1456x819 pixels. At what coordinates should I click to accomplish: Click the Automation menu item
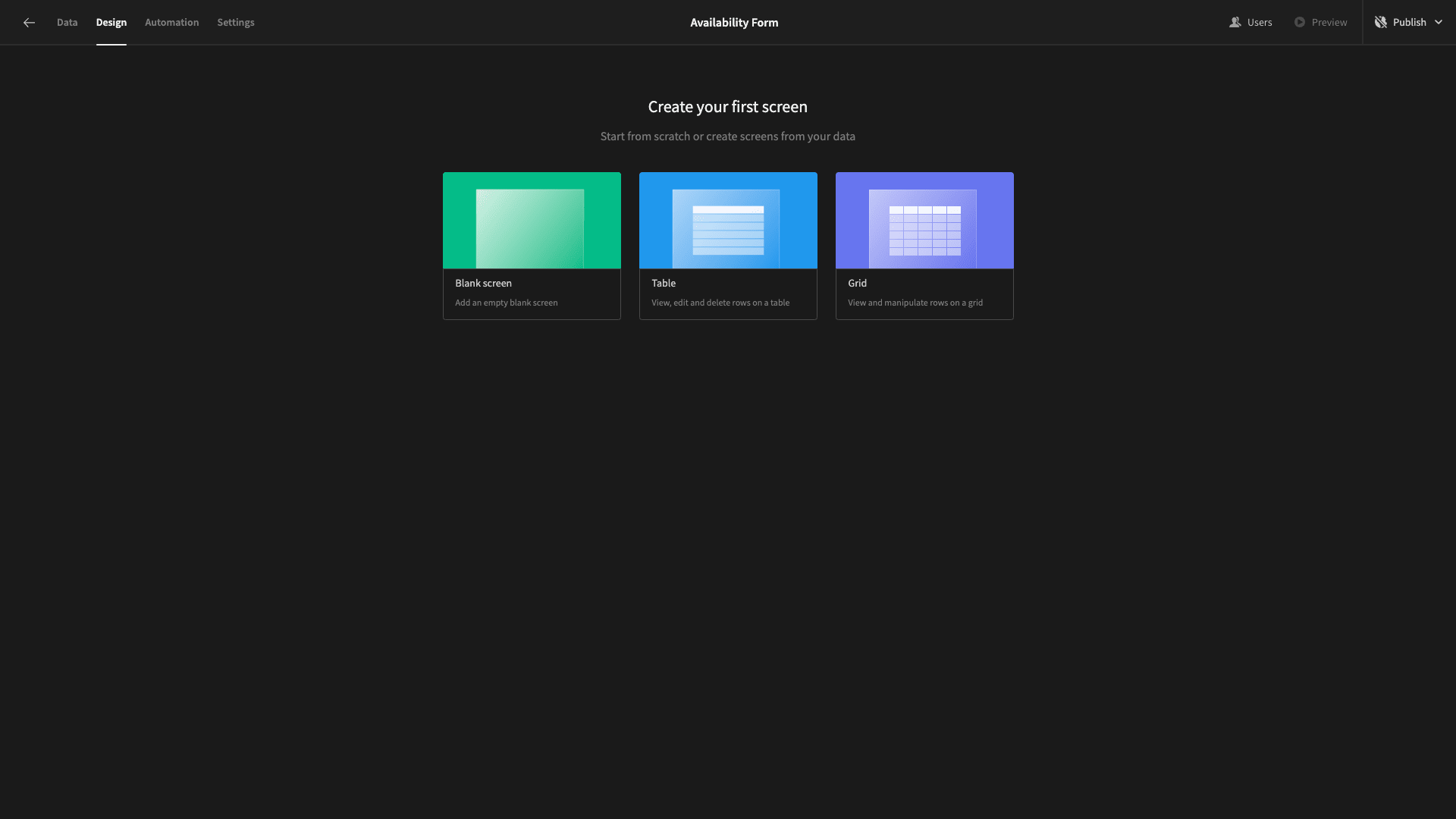[172, 22]
